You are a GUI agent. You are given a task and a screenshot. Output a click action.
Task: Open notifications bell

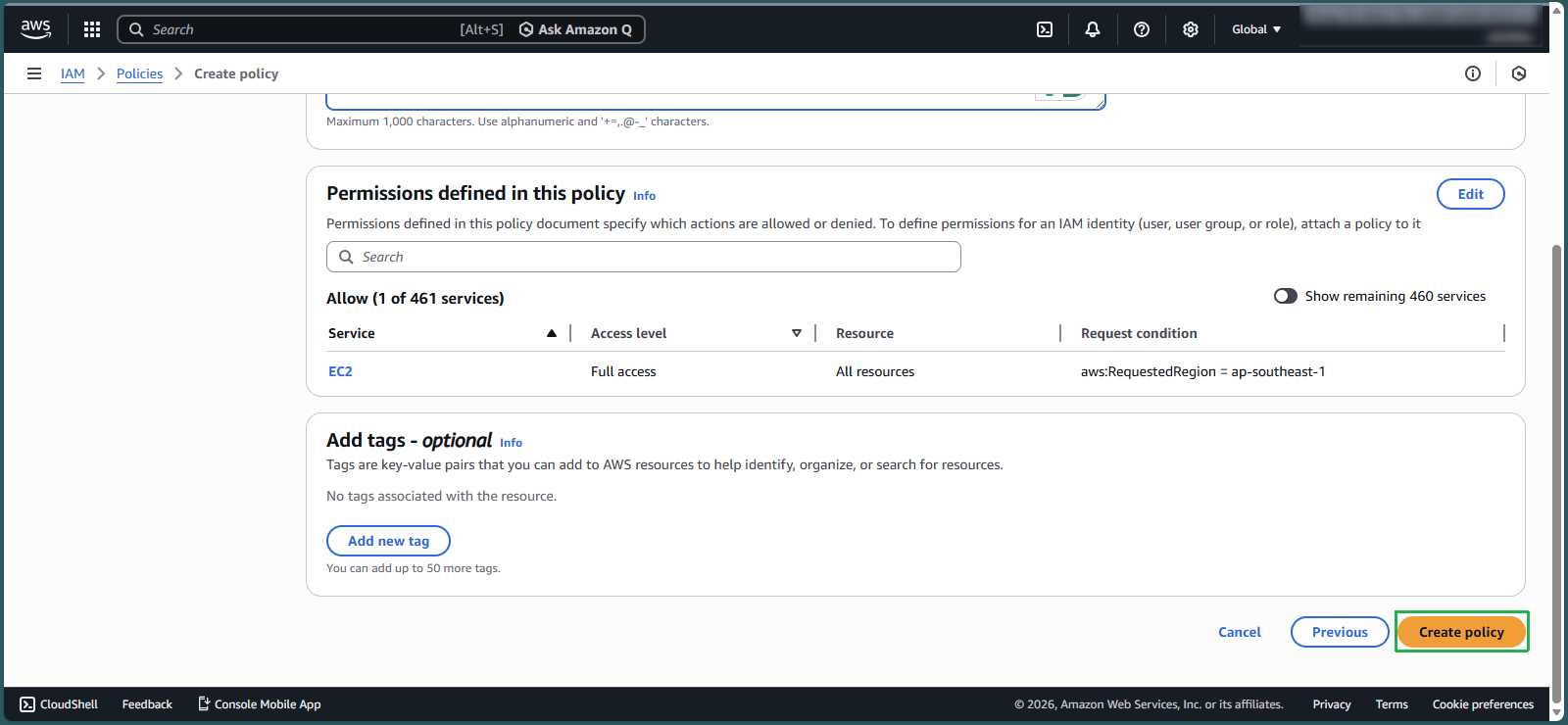(x=1093, y=29)
